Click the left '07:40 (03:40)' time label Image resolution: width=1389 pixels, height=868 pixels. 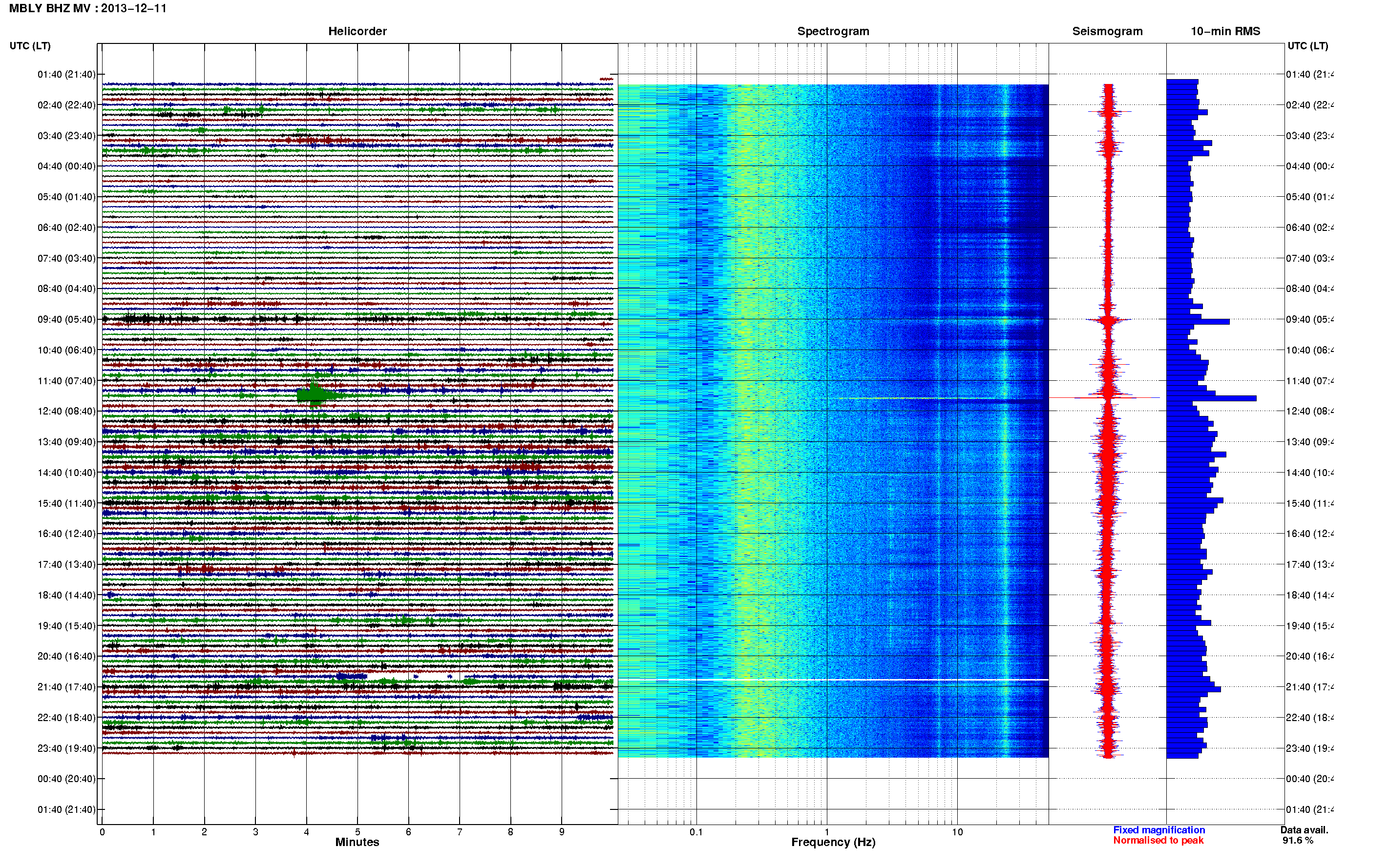pos(66,258)
